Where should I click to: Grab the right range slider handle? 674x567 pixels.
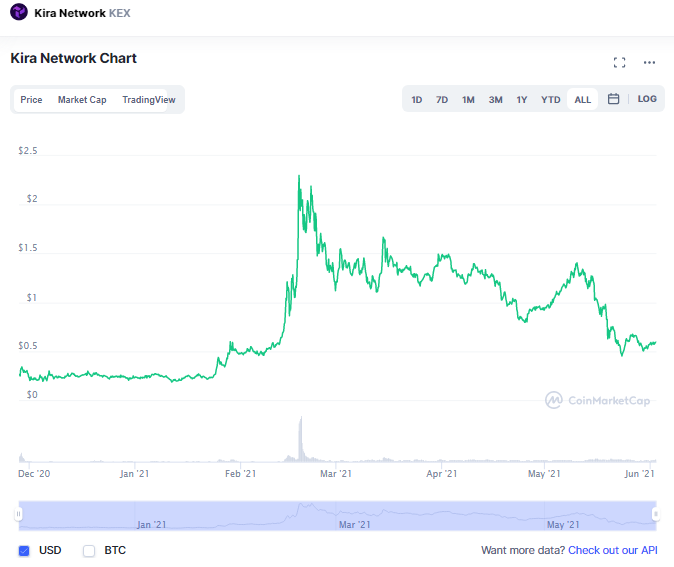click(x=656, y=514)
